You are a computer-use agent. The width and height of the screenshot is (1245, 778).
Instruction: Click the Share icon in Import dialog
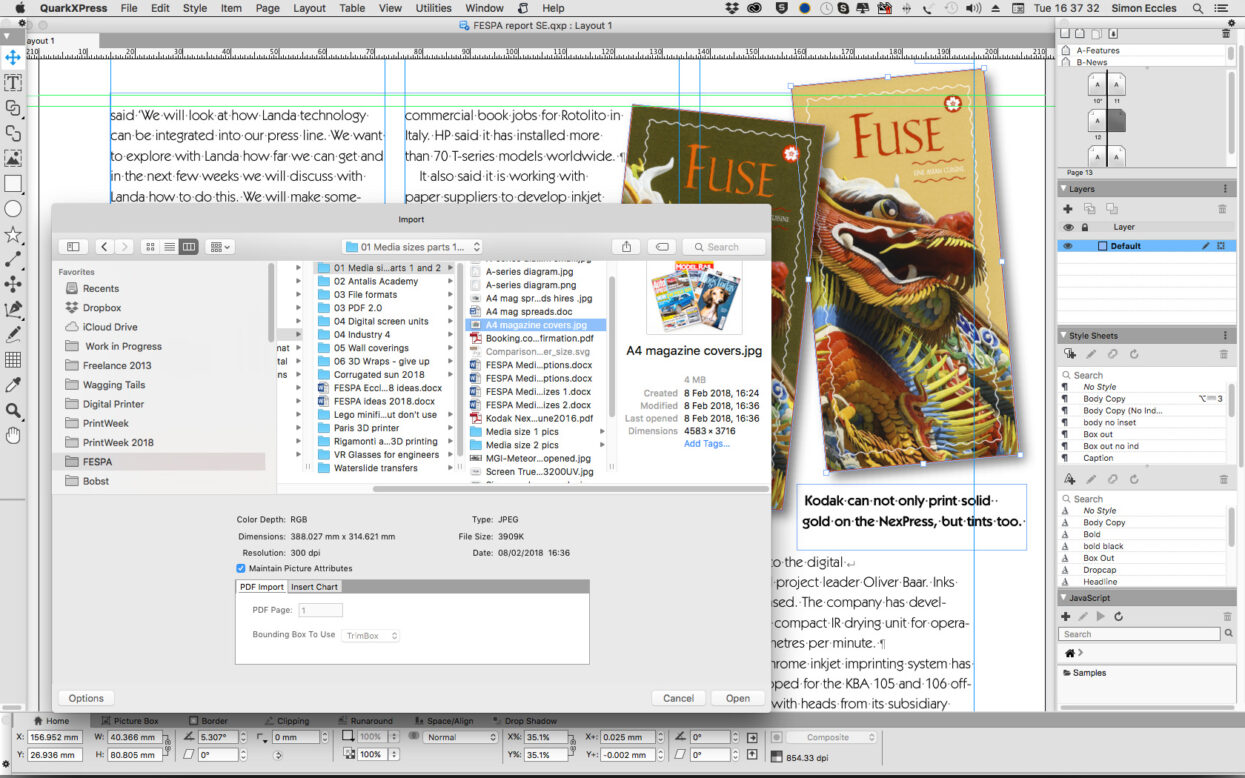point(626,247)
